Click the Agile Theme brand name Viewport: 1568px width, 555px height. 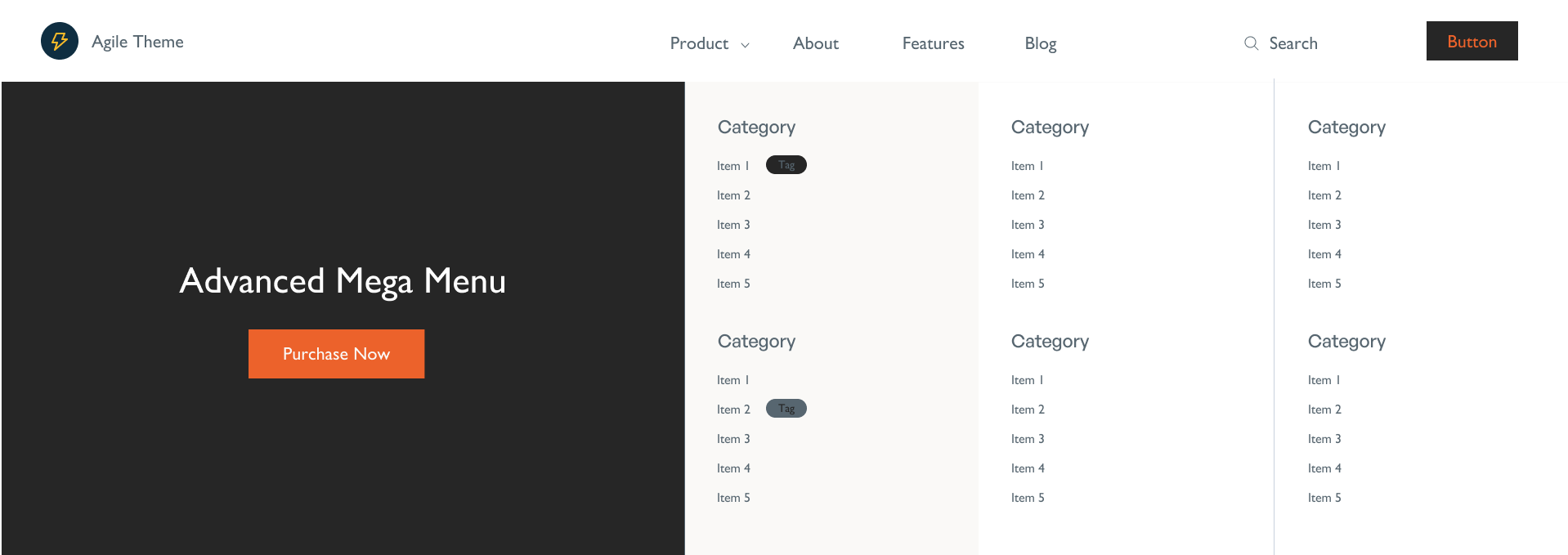[x=137, y=42]
